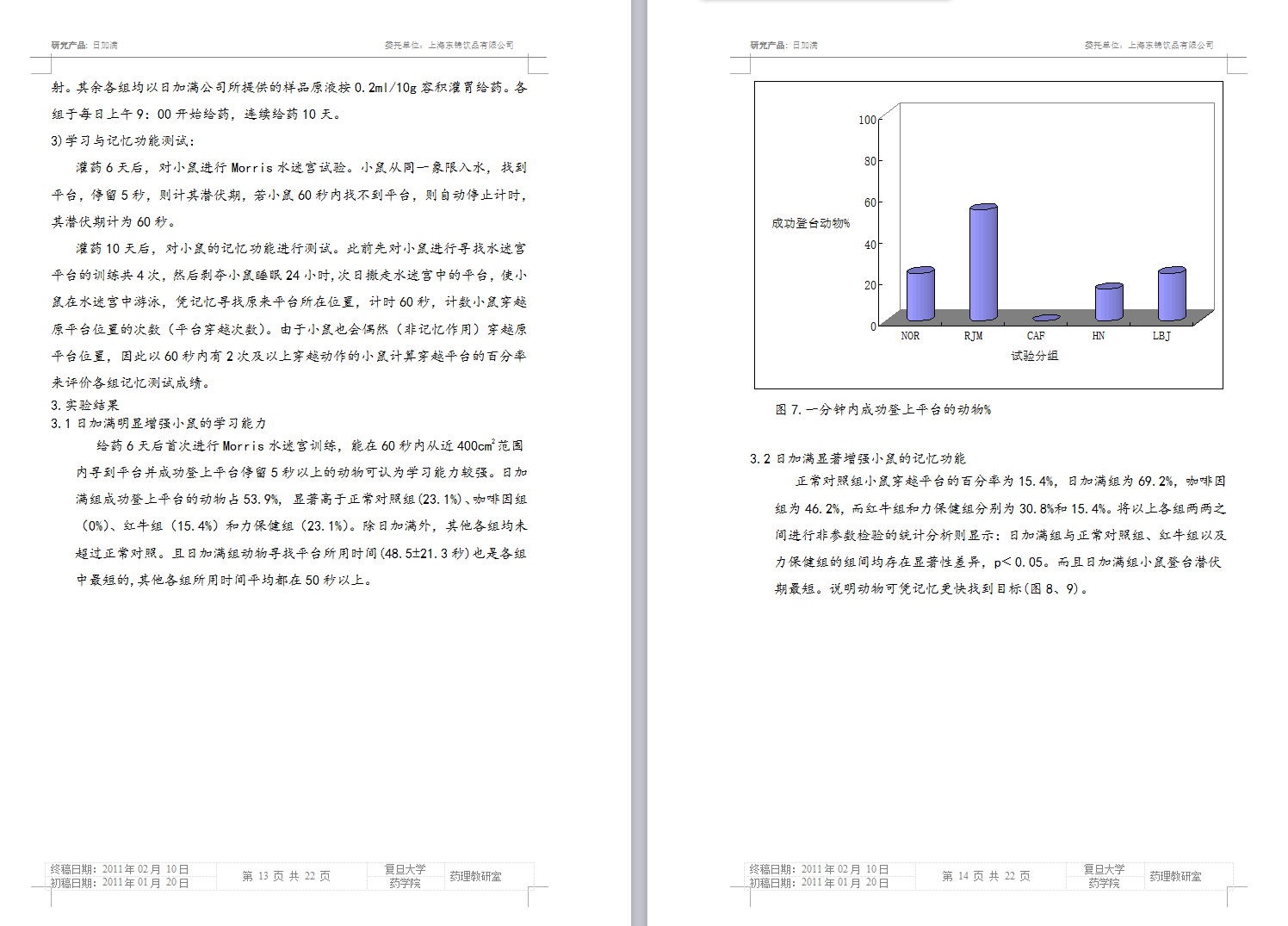1288x926 pixels.
Task: Click the CAF category label under the chart
Action: coord(1036,336)
